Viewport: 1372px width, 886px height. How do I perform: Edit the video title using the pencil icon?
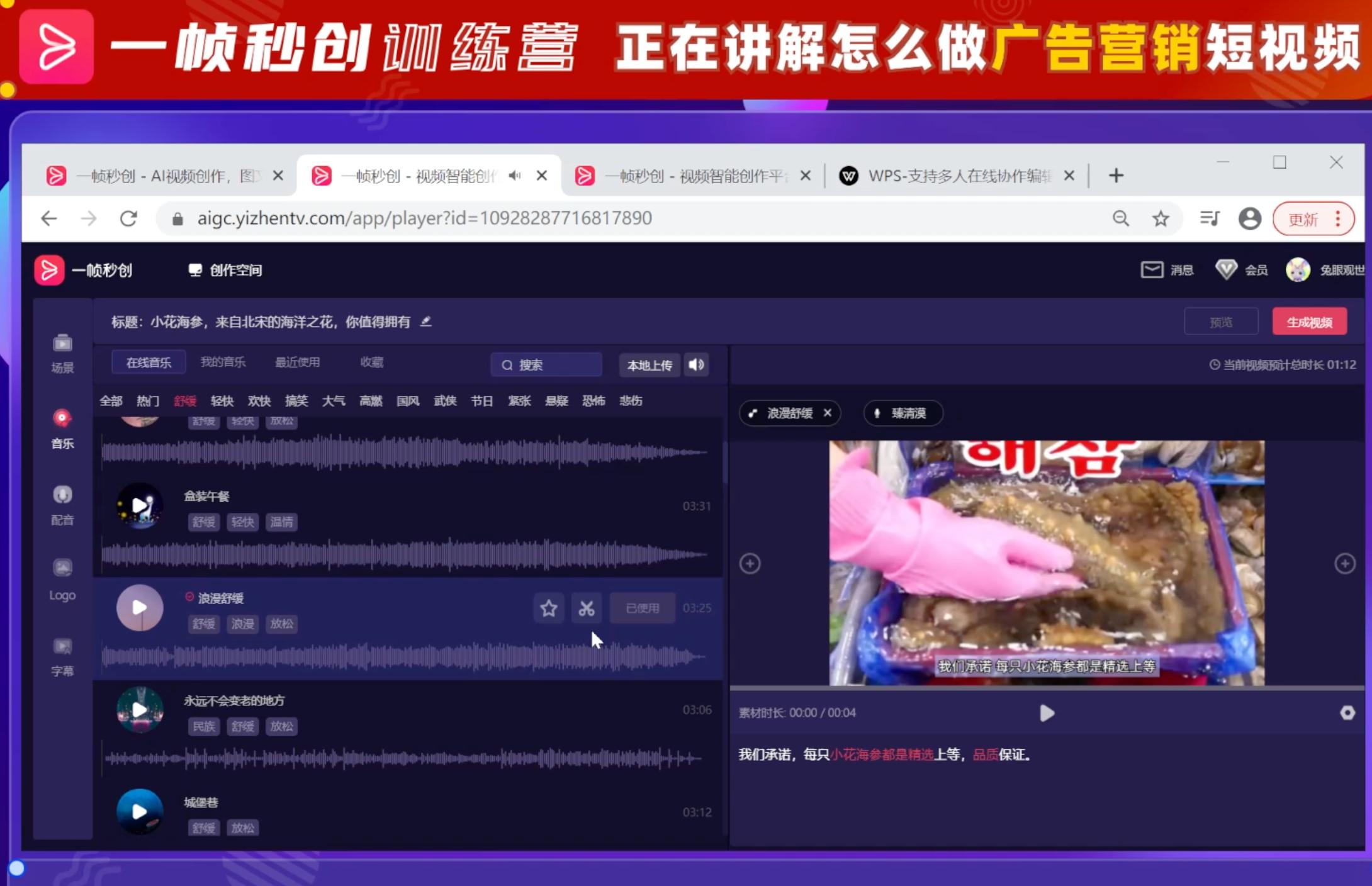tap(425, 322)
